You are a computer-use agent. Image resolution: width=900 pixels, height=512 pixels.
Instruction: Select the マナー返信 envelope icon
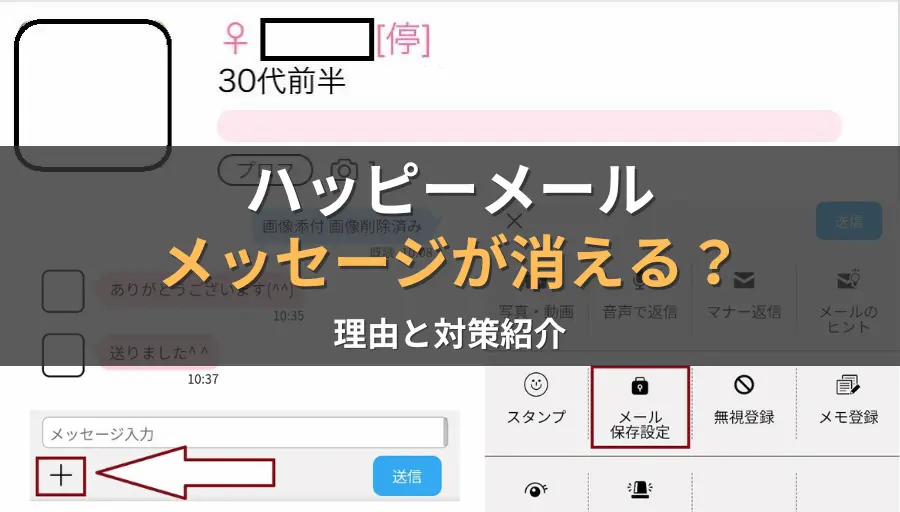[x=744, y=280]
